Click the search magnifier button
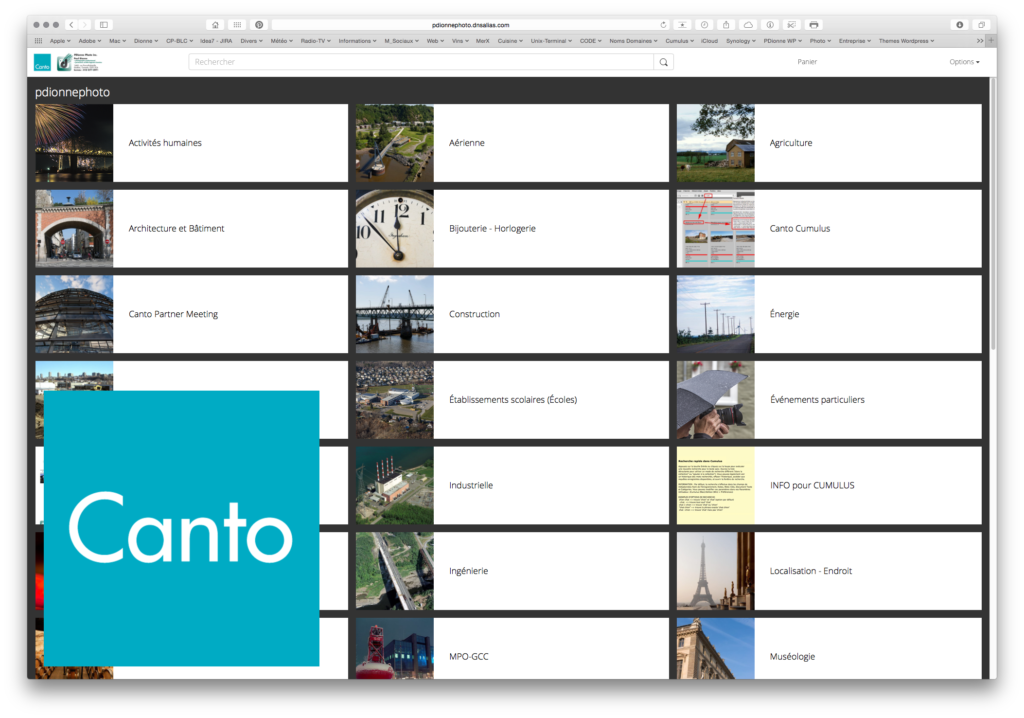Image resolution: width=1024 pixels, height=718 pixels. pos(664,62)
